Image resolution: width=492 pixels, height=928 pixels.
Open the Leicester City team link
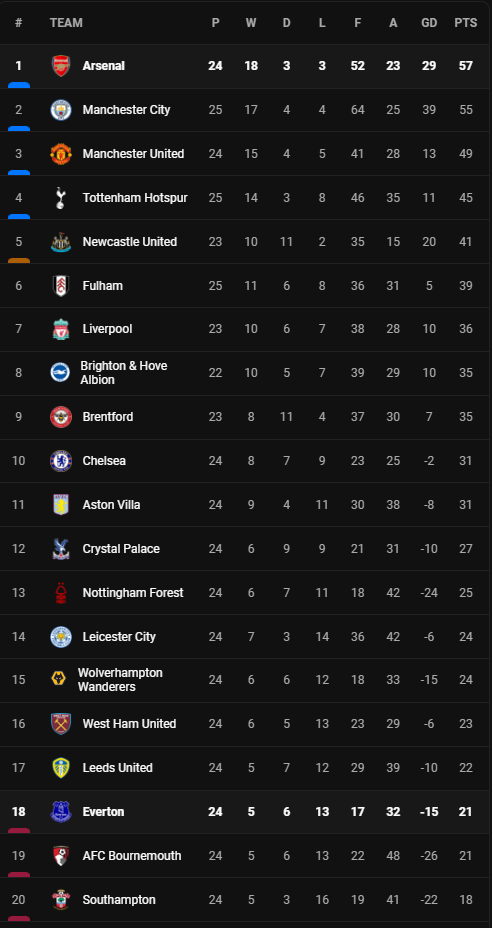point(119,637)
